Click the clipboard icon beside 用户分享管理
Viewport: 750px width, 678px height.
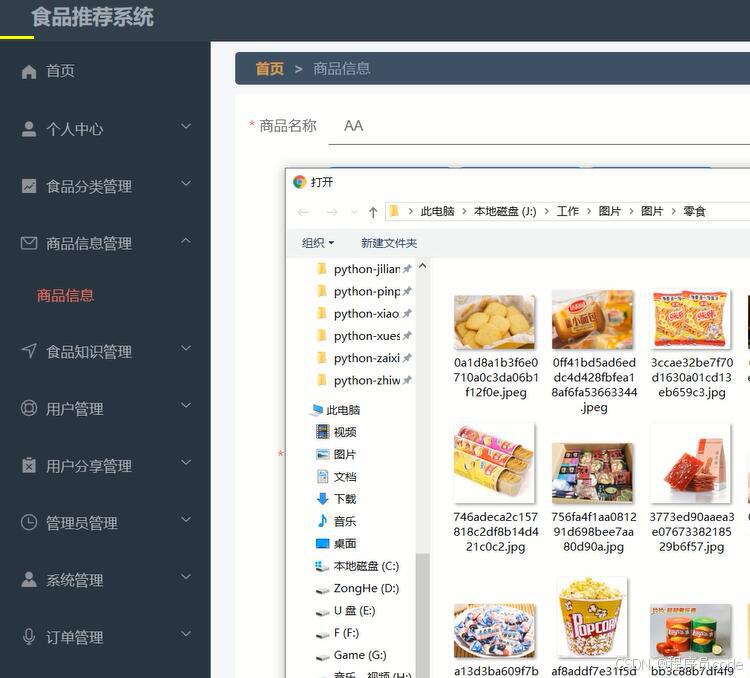click(x=29, y=465)
